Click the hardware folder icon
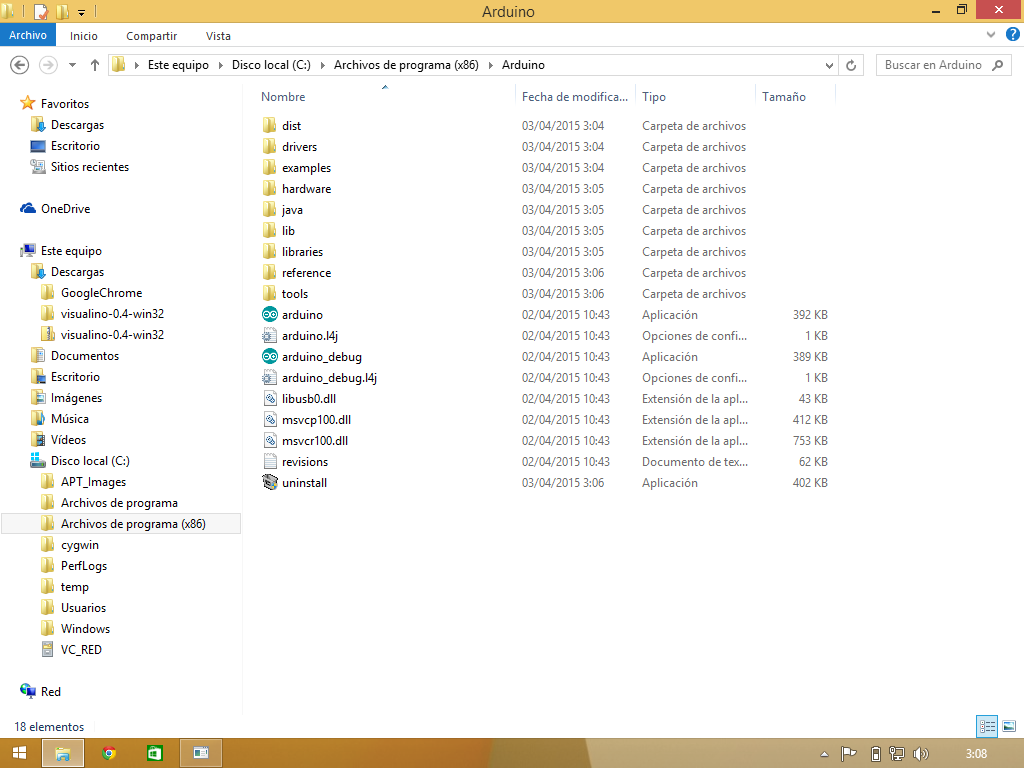The height and width of the screenshot is (768, 1024). (270, 189)
